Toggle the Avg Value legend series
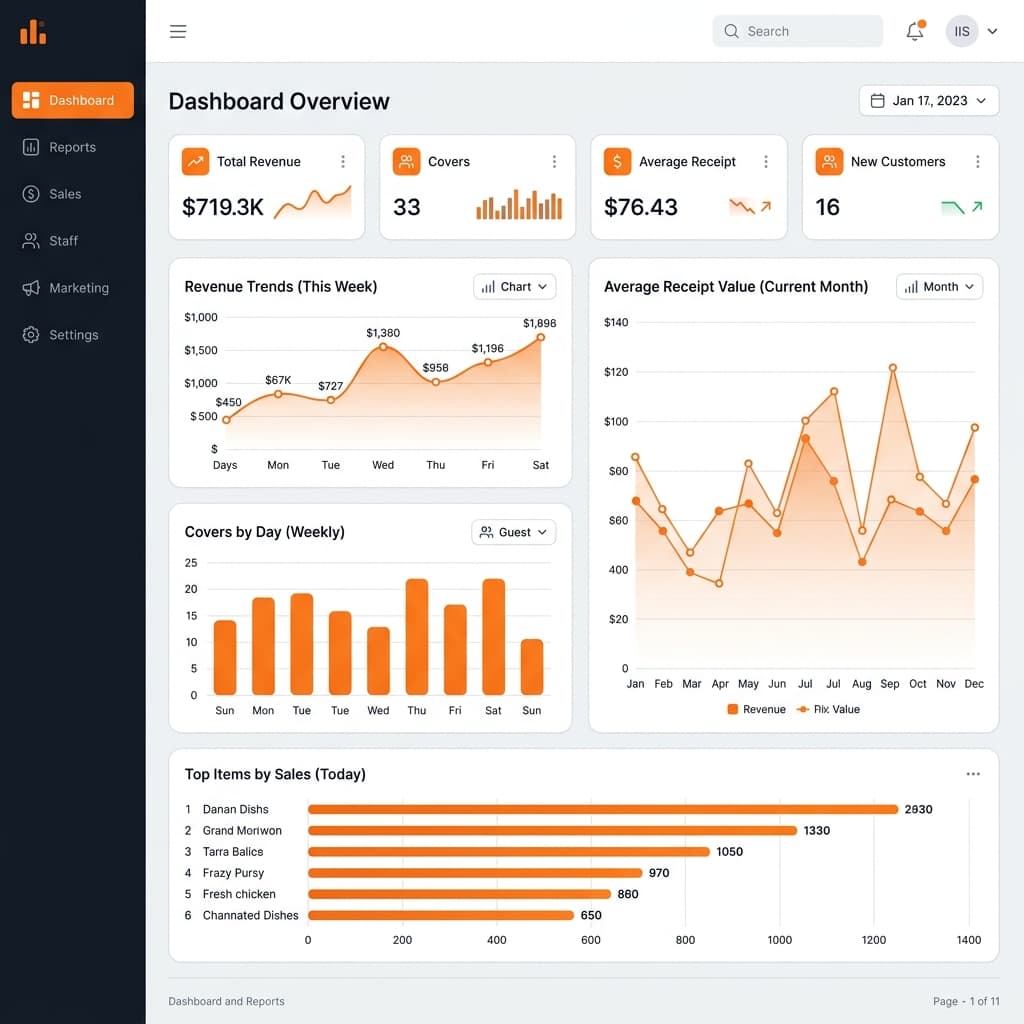 point(828,709)
